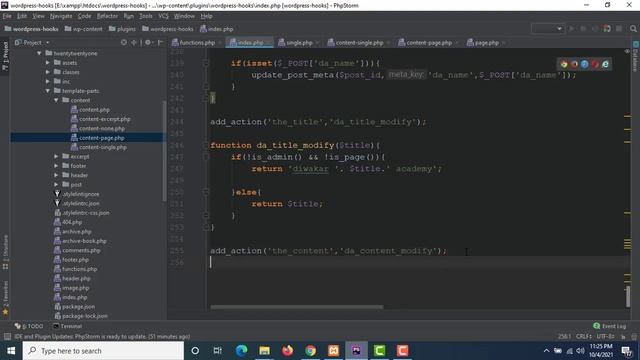The height and width of the screenshot is (360, 640).
Task: Toggle tool window quick access icon in status bar
Action: [x=7, y=336]
